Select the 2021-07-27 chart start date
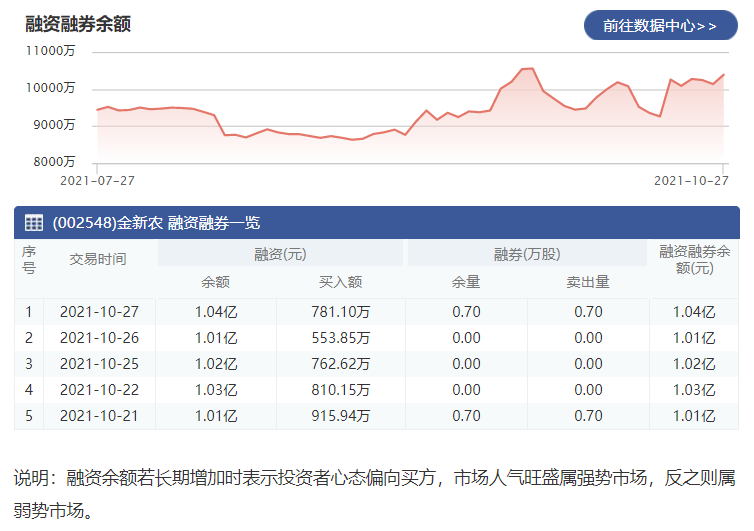The width and height of the screenshot is (754, 531). point(97,181)
